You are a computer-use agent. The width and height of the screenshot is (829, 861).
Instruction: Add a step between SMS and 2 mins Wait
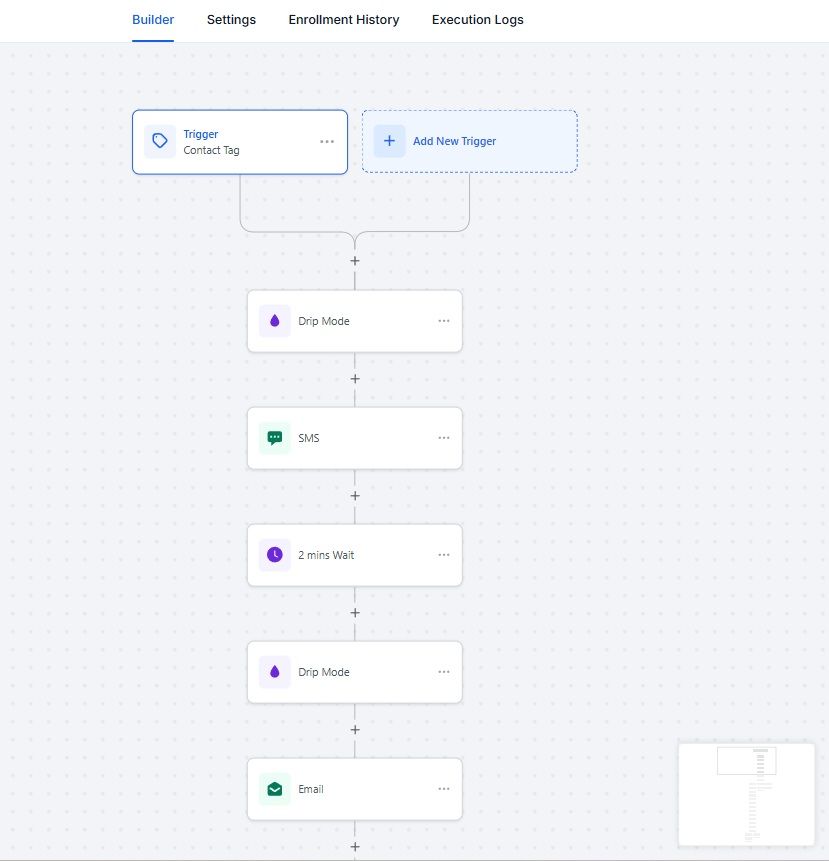[355, 496]
